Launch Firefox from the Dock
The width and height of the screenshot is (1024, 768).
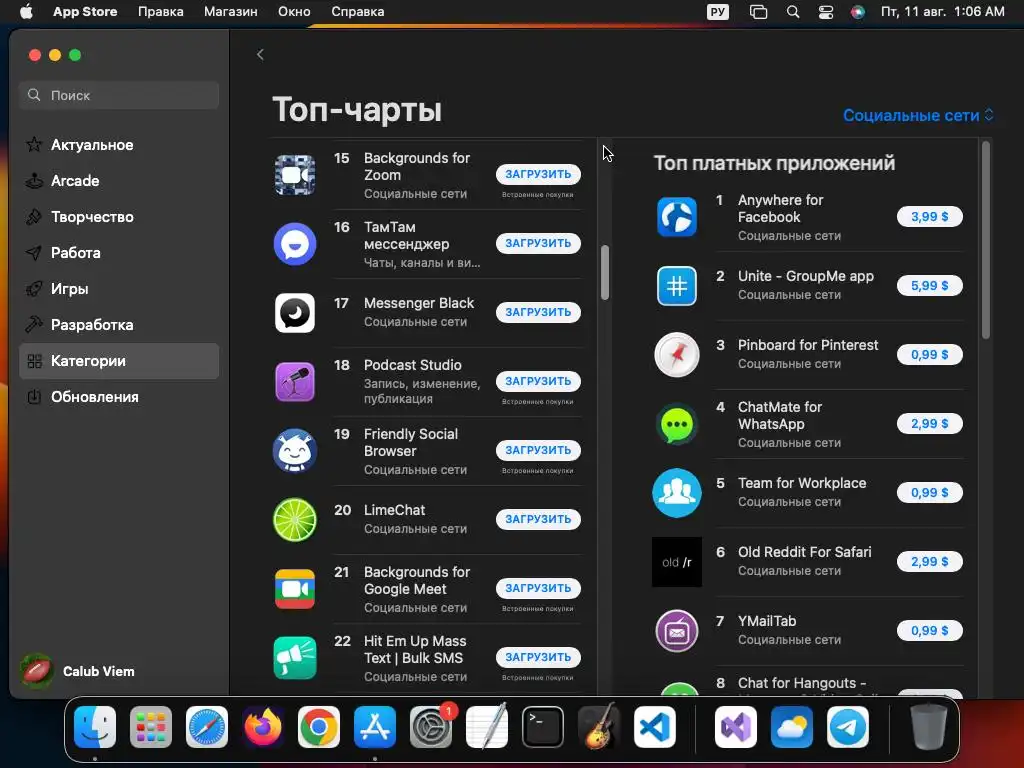(263, 727)
